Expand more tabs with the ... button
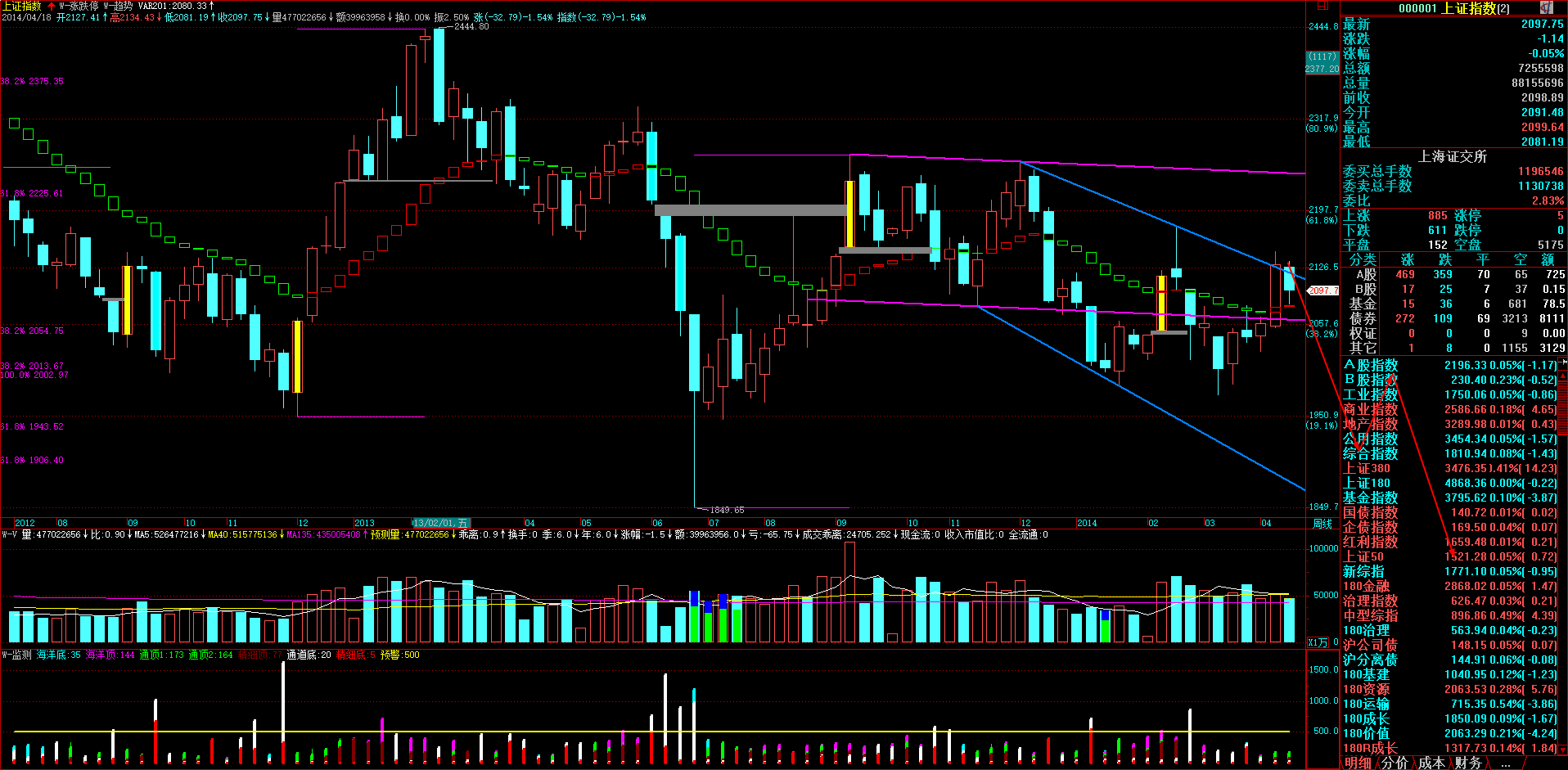This screenshot has width=1568, height=770. [1506, 763]
